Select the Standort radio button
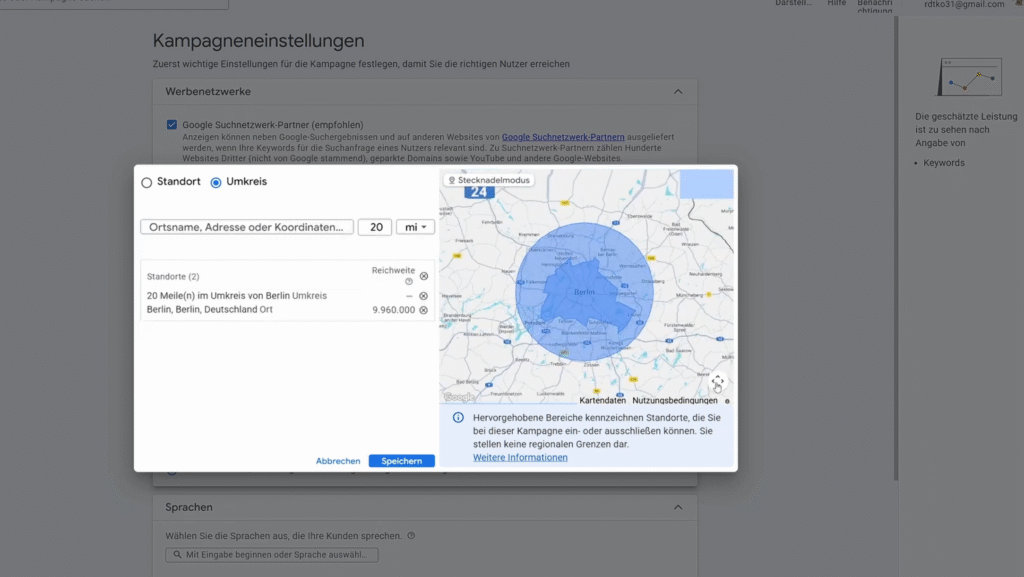Viewport: 1024px width, 577px height. pyautogui.click(x=146, y=182)
